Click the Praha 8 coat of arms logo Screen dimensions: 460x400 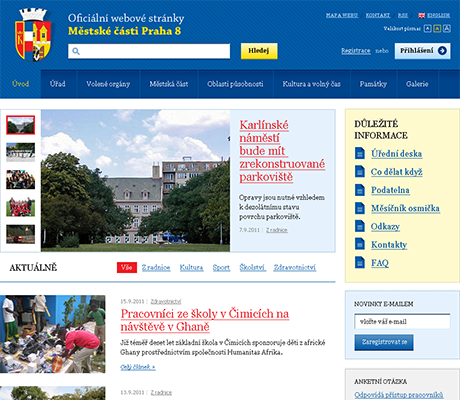tap(33, 35)
